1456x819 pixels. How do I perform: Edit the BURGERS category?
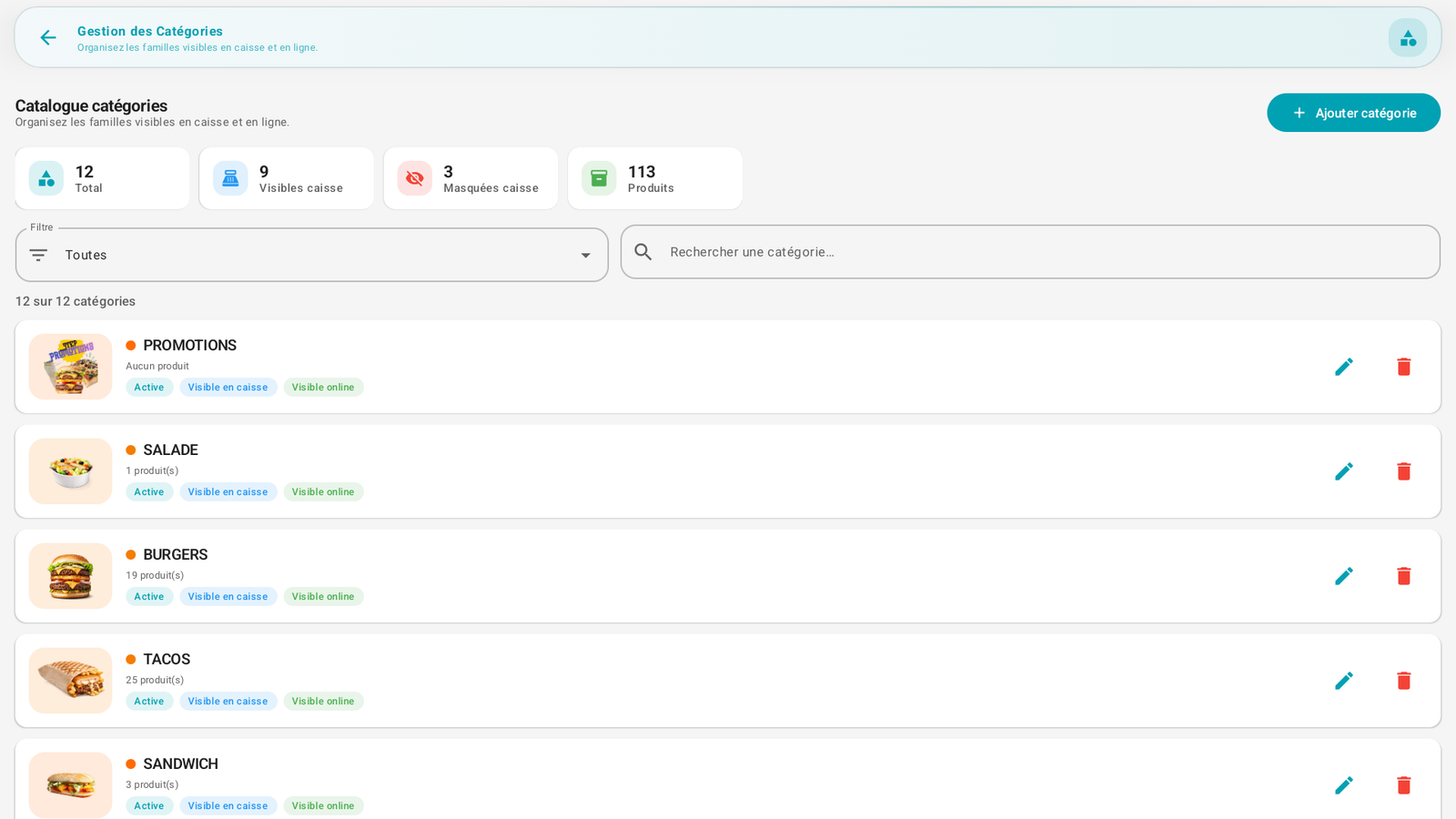coord(1344,576)
